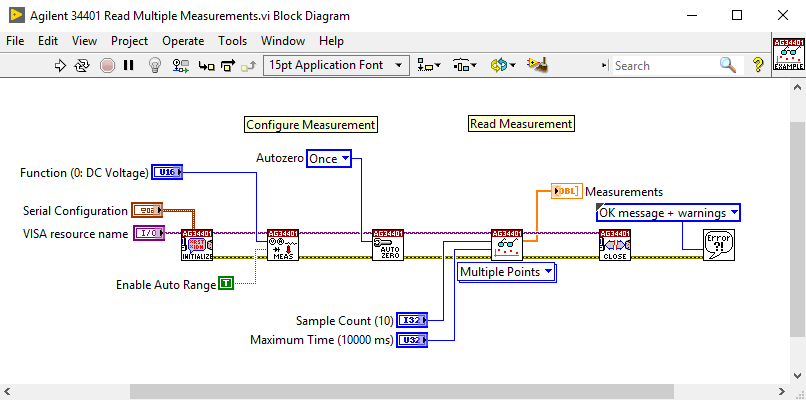Toggle Highlight Execution light bulb
The image size is (806, 400).
coord(155,65)
